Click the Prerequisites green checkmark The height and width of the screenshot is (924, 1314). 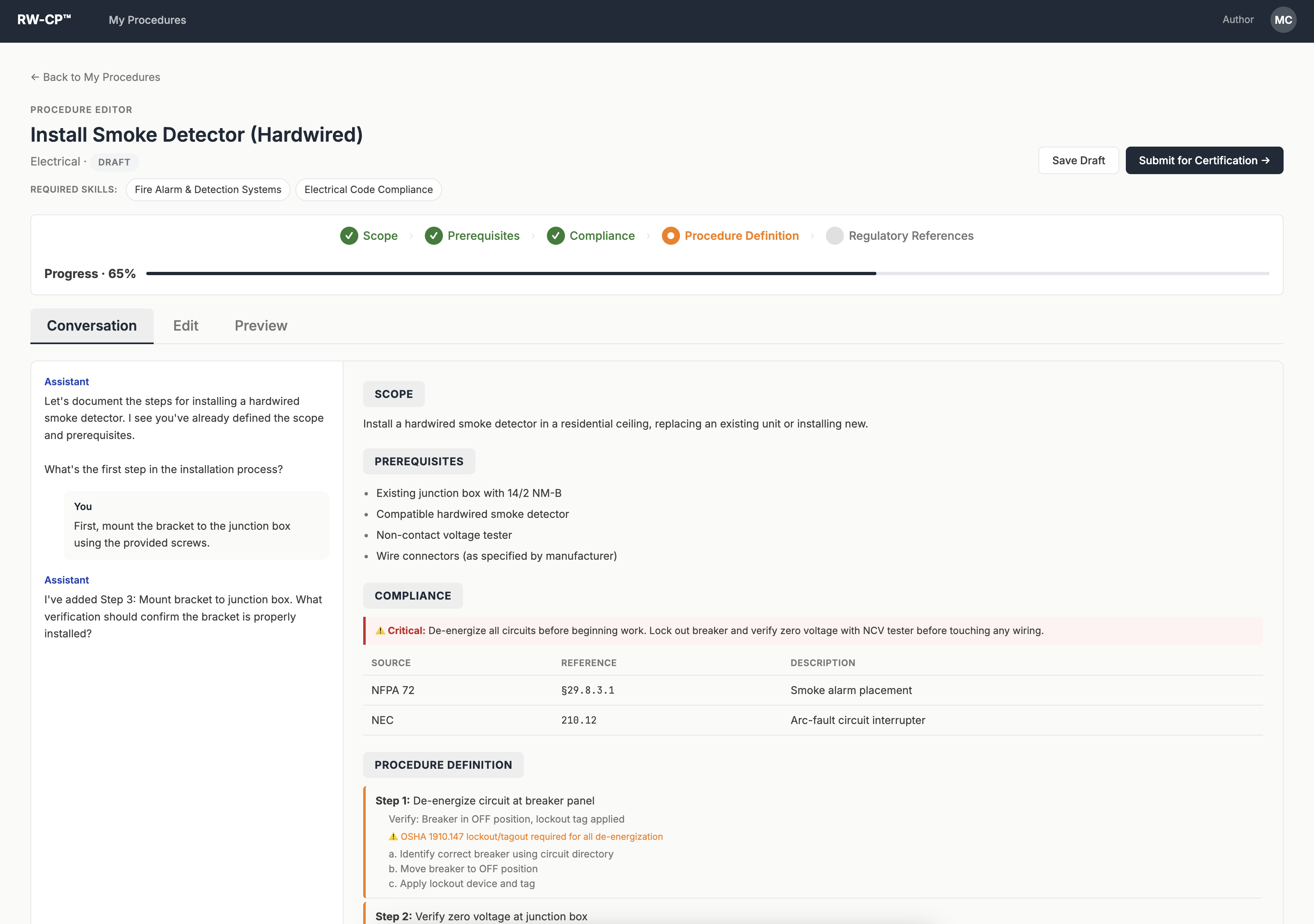pos(435,236)
